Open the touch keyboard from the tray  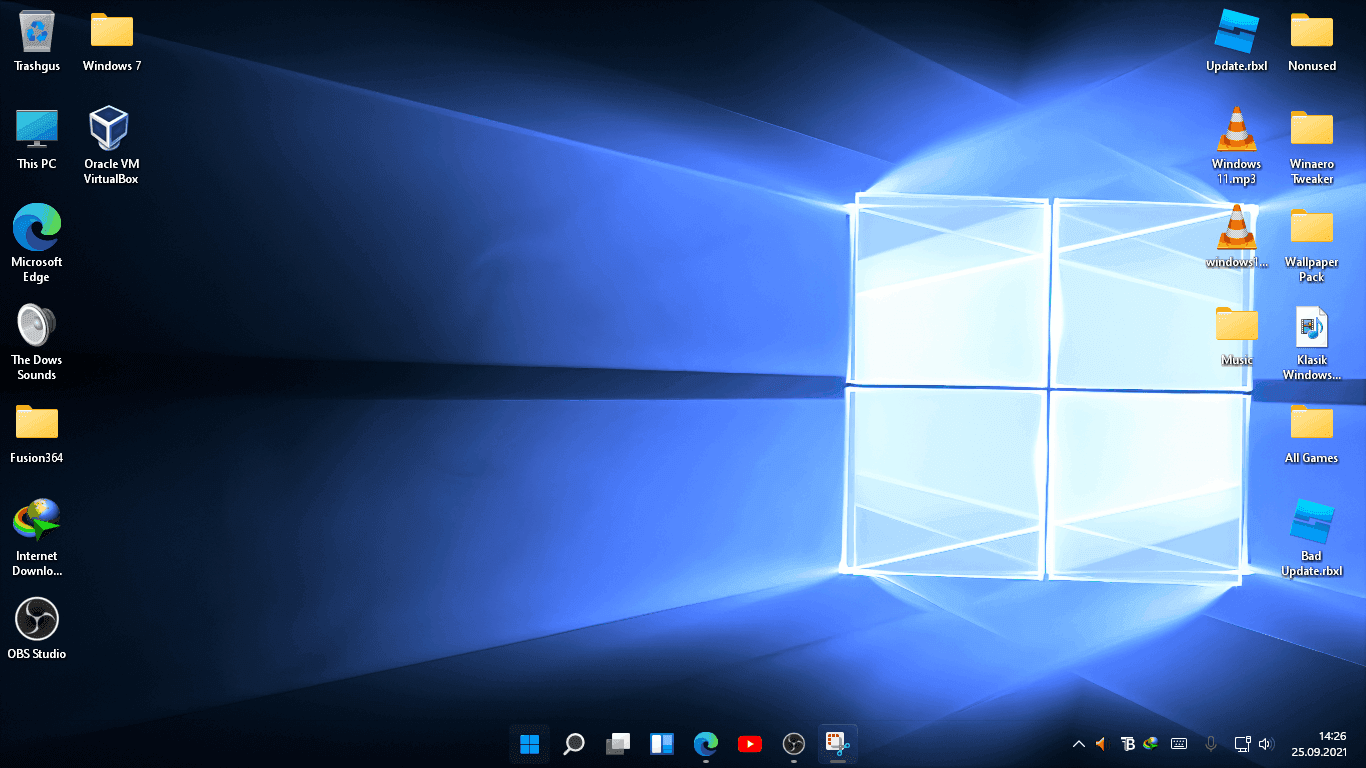pos(1179,744)
